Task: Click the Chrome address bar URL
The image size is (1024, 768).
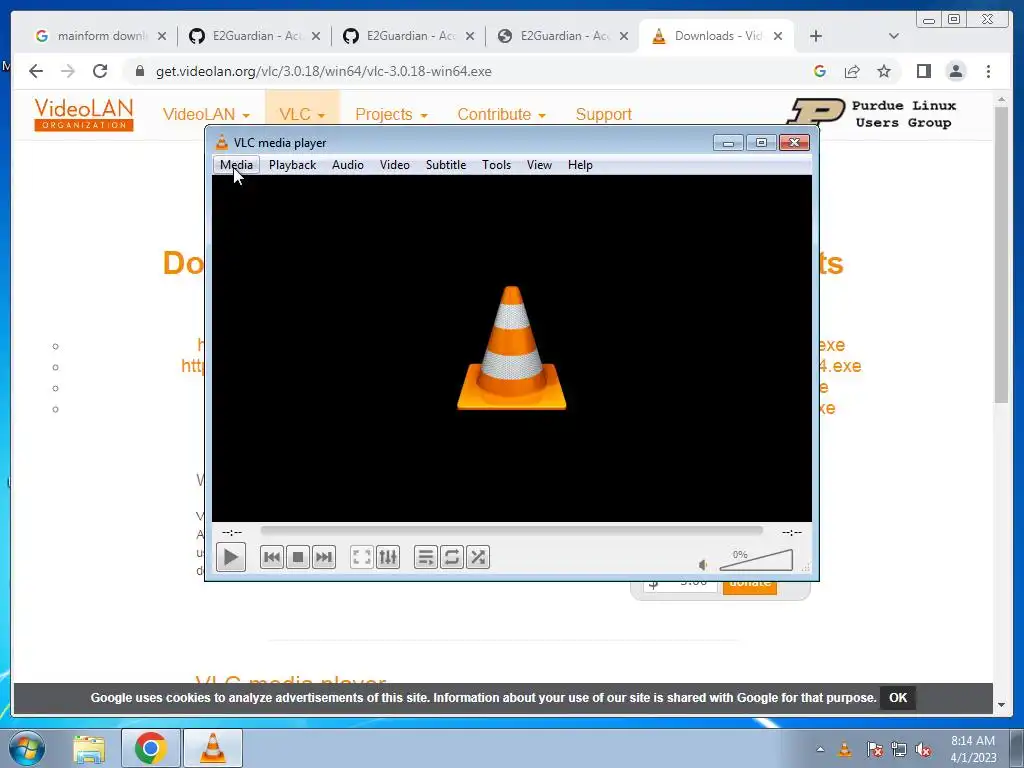Action: [x=323, y=71]
